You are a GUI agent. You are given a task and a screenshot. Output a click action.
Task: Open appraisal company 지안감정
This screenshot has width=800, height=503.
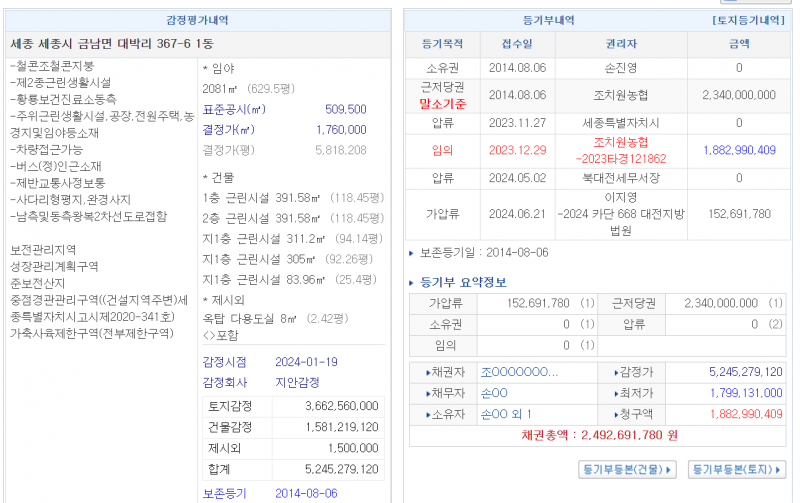click(297, 382)
